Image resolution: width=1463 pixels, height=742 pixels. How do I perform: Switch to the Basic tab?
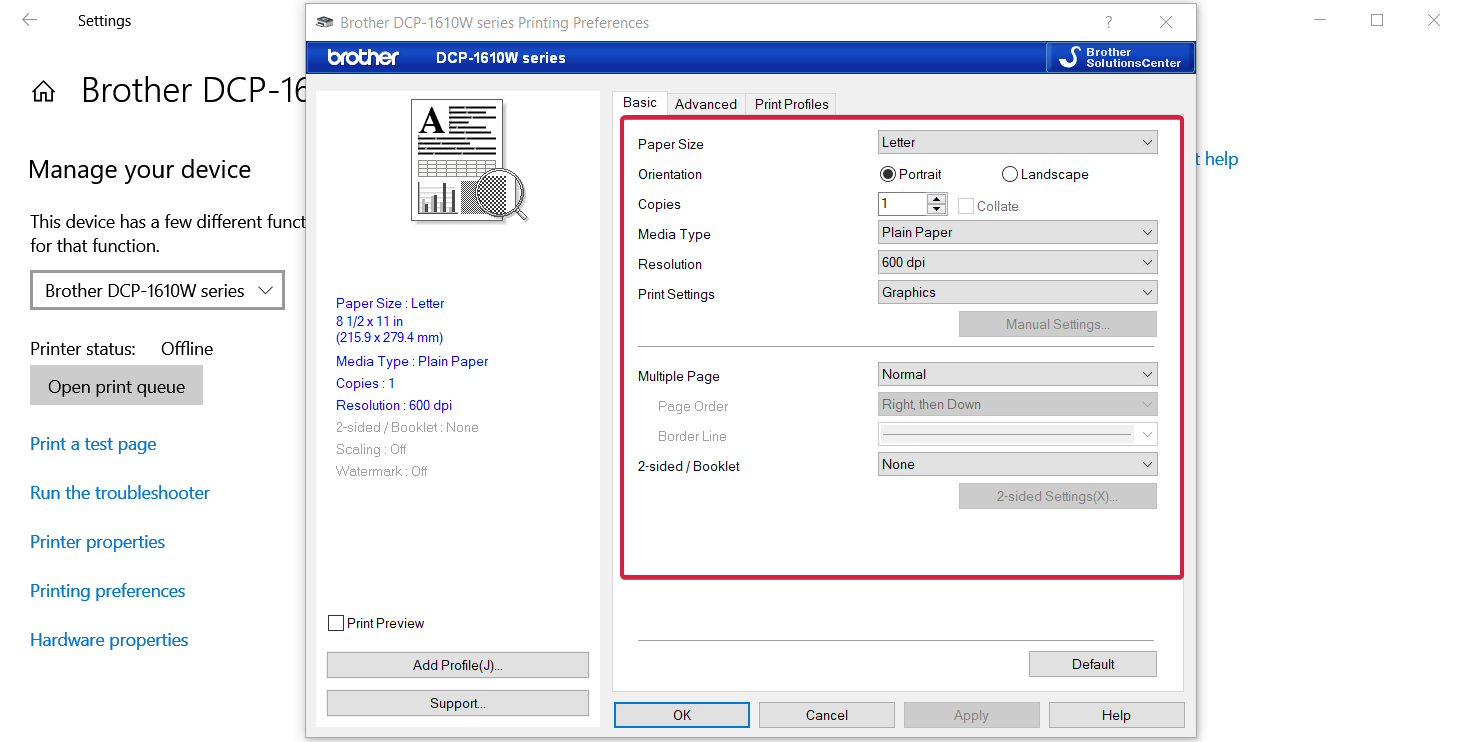640,103
